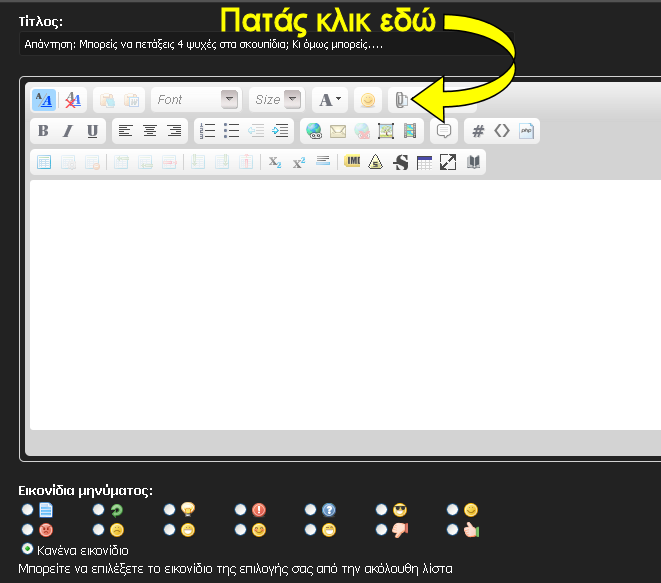
Task: Select the thumbs down radio button
Action: [381, 529]
